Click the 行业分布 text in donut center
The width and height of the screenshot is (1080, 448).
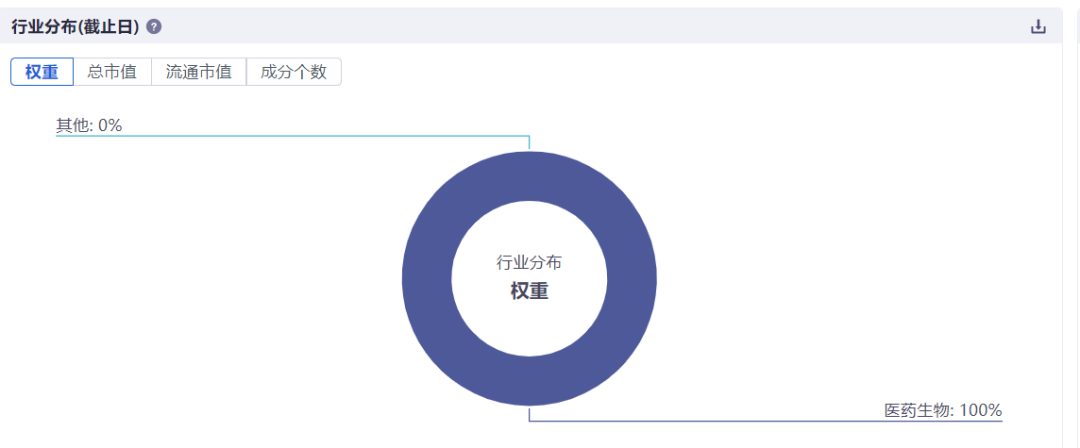pos(529,262)
